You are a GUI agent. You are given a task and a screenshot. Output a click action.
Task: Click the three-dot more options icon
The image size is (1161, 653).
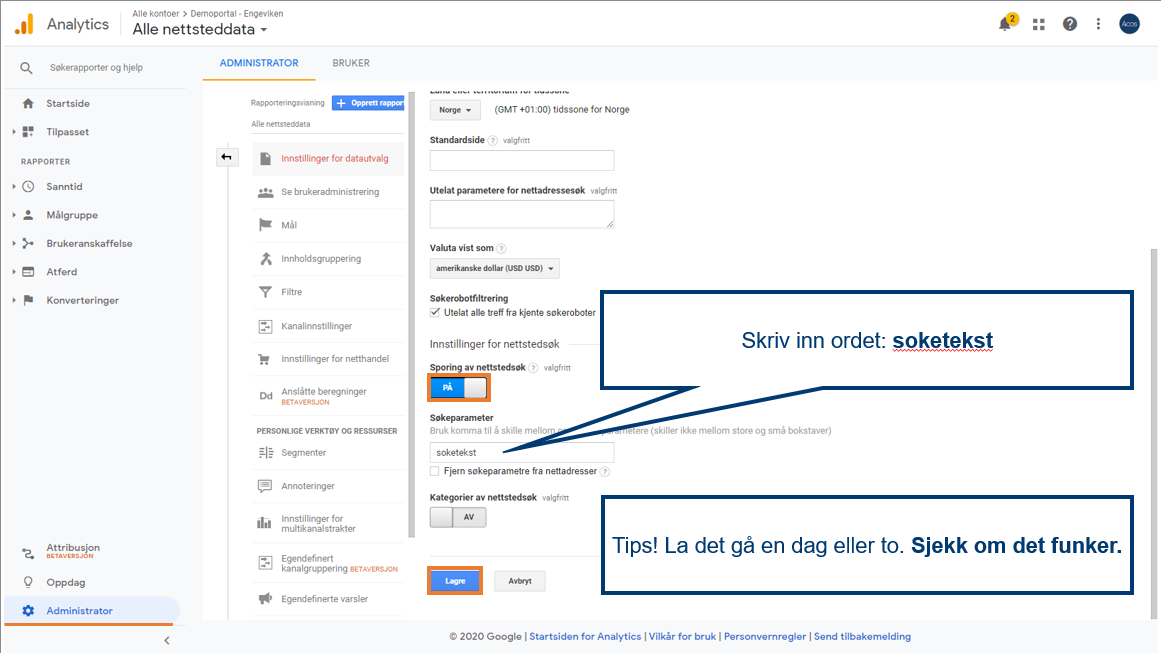point(1098,24)
